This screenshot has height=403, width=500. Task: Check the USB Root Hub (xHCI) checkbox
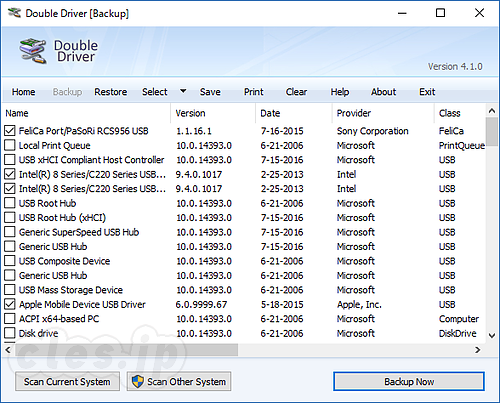point(10,217)
